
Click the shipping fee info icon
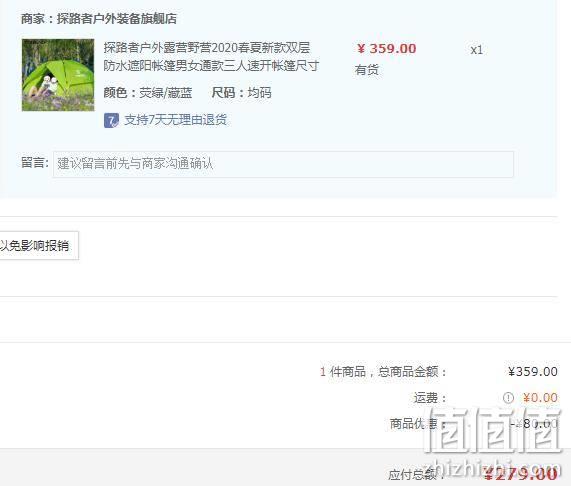point(508,398)
